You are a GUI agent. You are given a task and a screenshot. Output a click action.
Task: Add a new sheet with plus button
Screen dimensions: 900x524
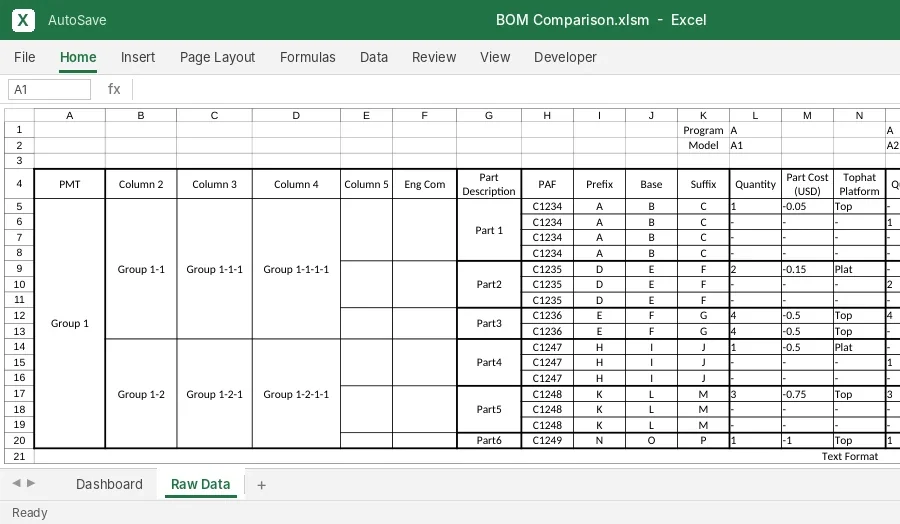(x=261, y=485)
